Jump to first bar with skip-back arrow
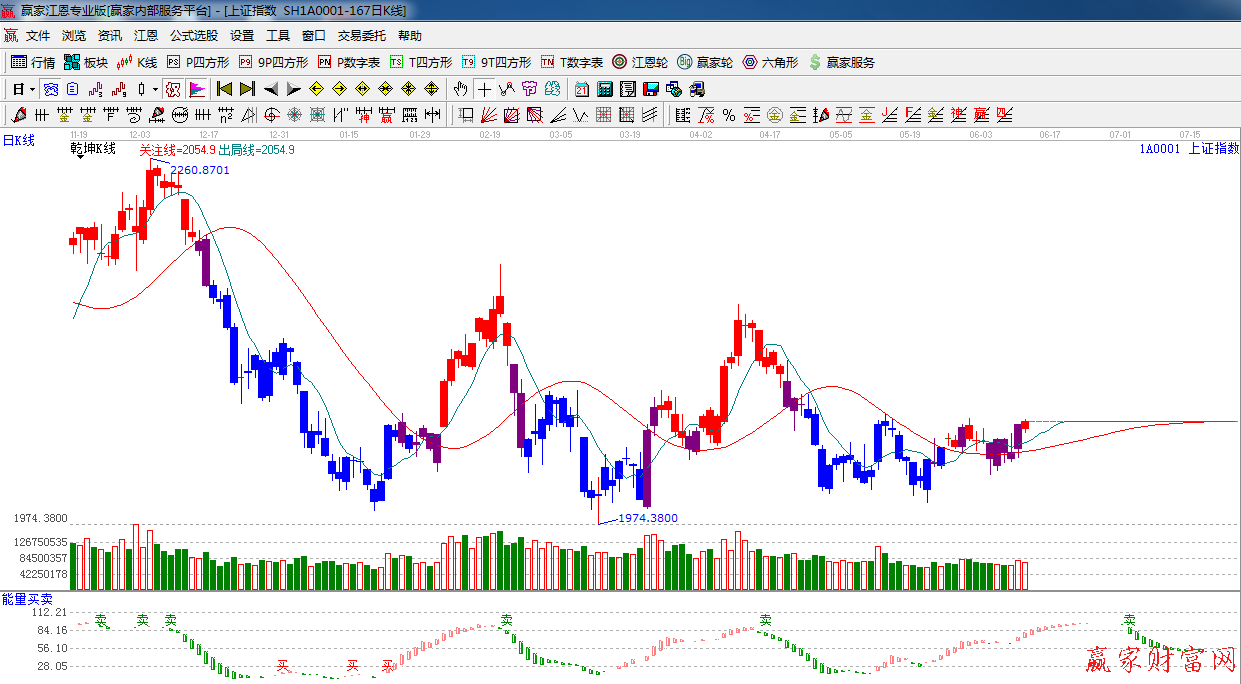1241x684 pixels. pos(224,89)
